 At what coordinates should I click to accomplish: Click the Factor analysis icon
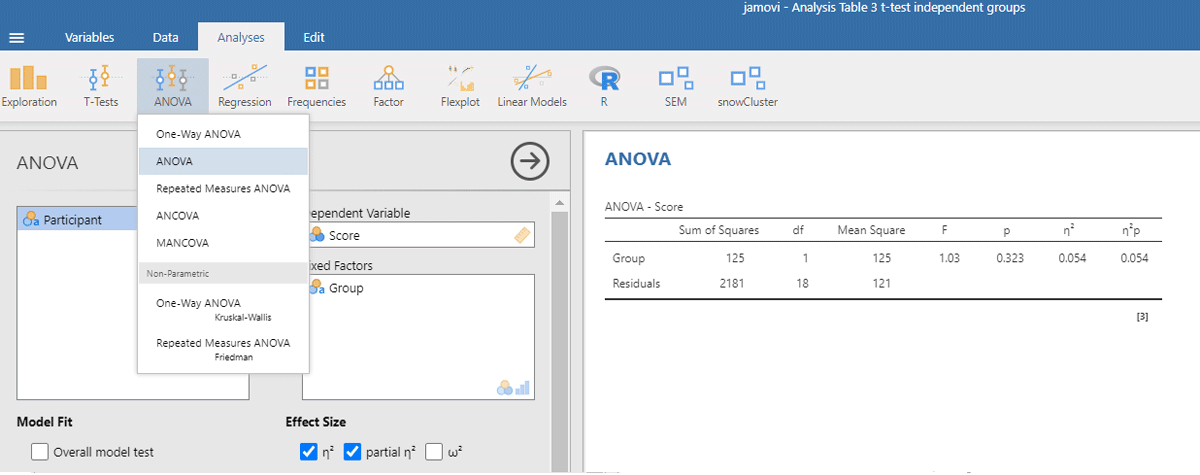[388, 86]
